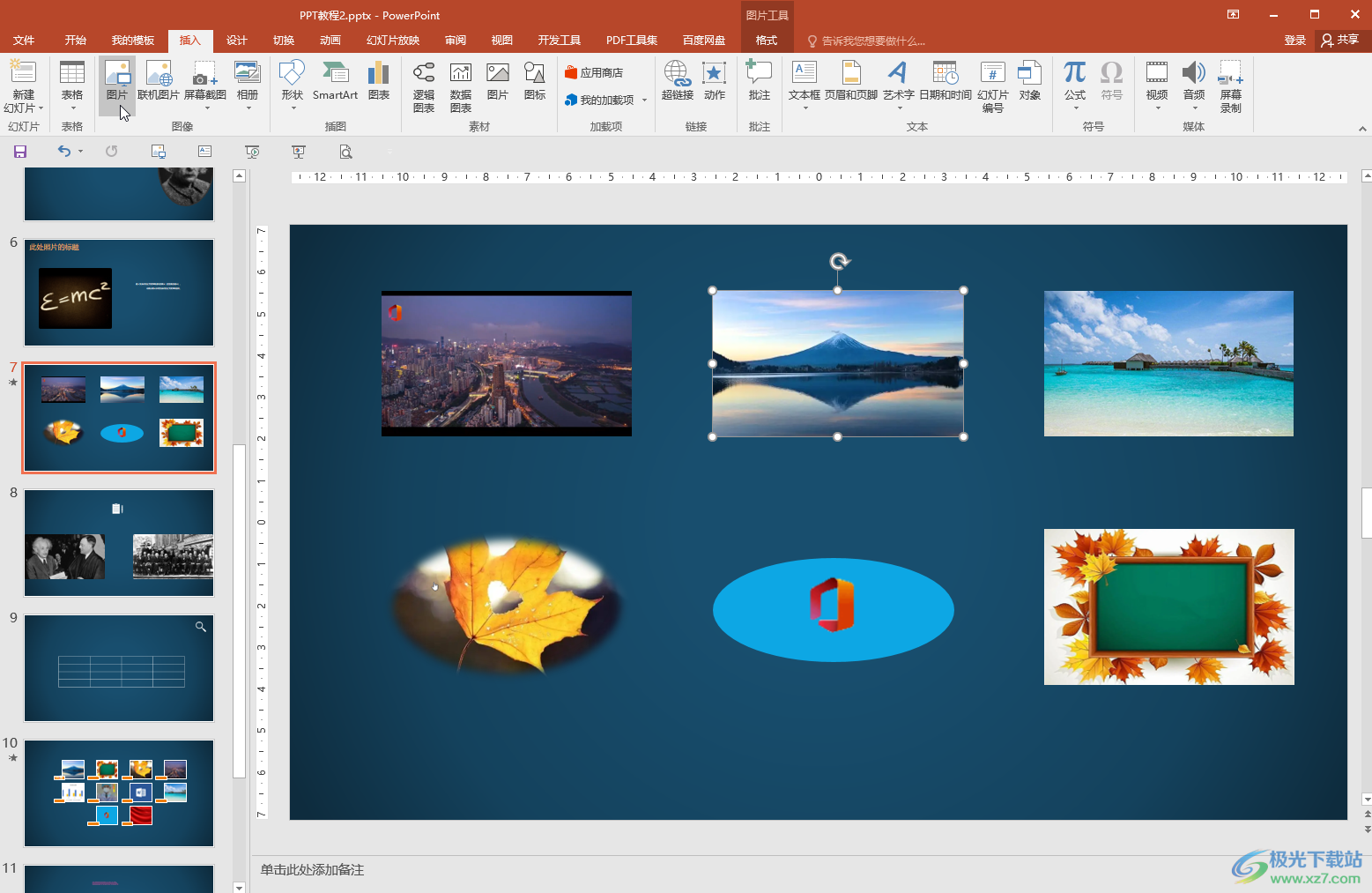Open the File (文件) tab
Viewport: 1372px width, 893px height.
pyautogui.click(x=24, y=41)
